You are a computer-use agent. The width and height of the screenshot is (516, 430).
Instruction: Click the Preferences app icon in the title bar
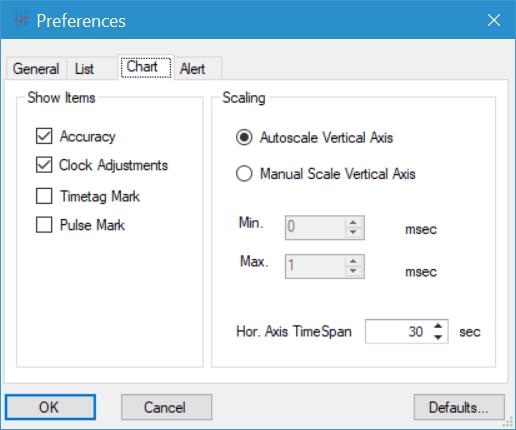(x=21, y=21)
